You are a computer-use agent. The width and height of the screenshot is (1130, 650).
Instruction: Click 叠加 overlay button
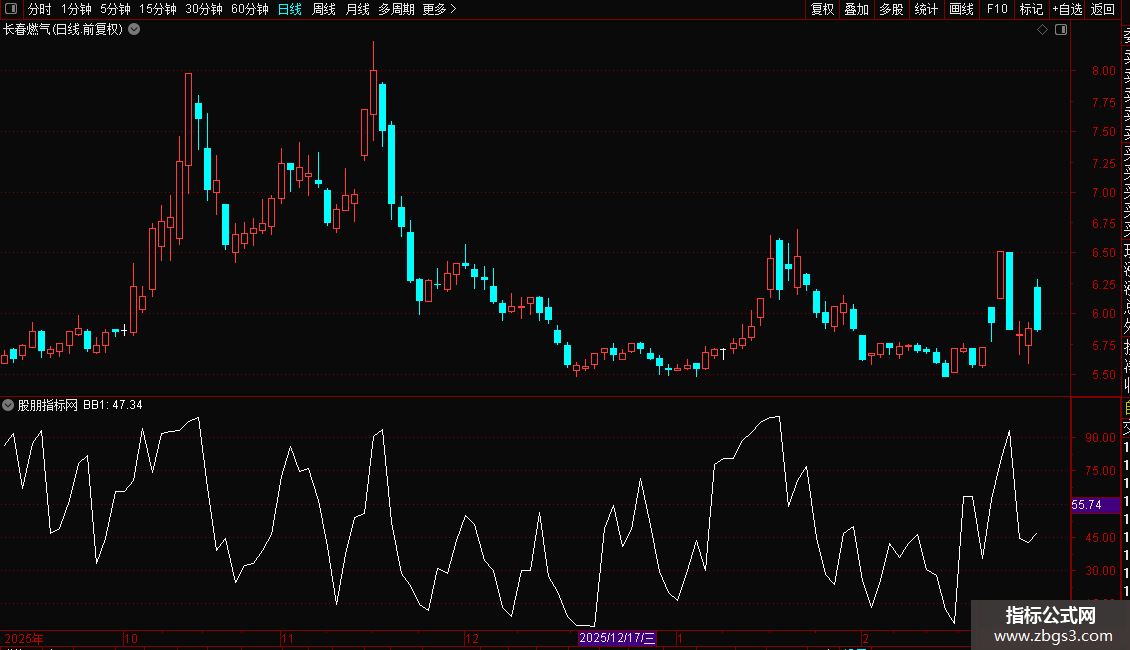[857, 9]
